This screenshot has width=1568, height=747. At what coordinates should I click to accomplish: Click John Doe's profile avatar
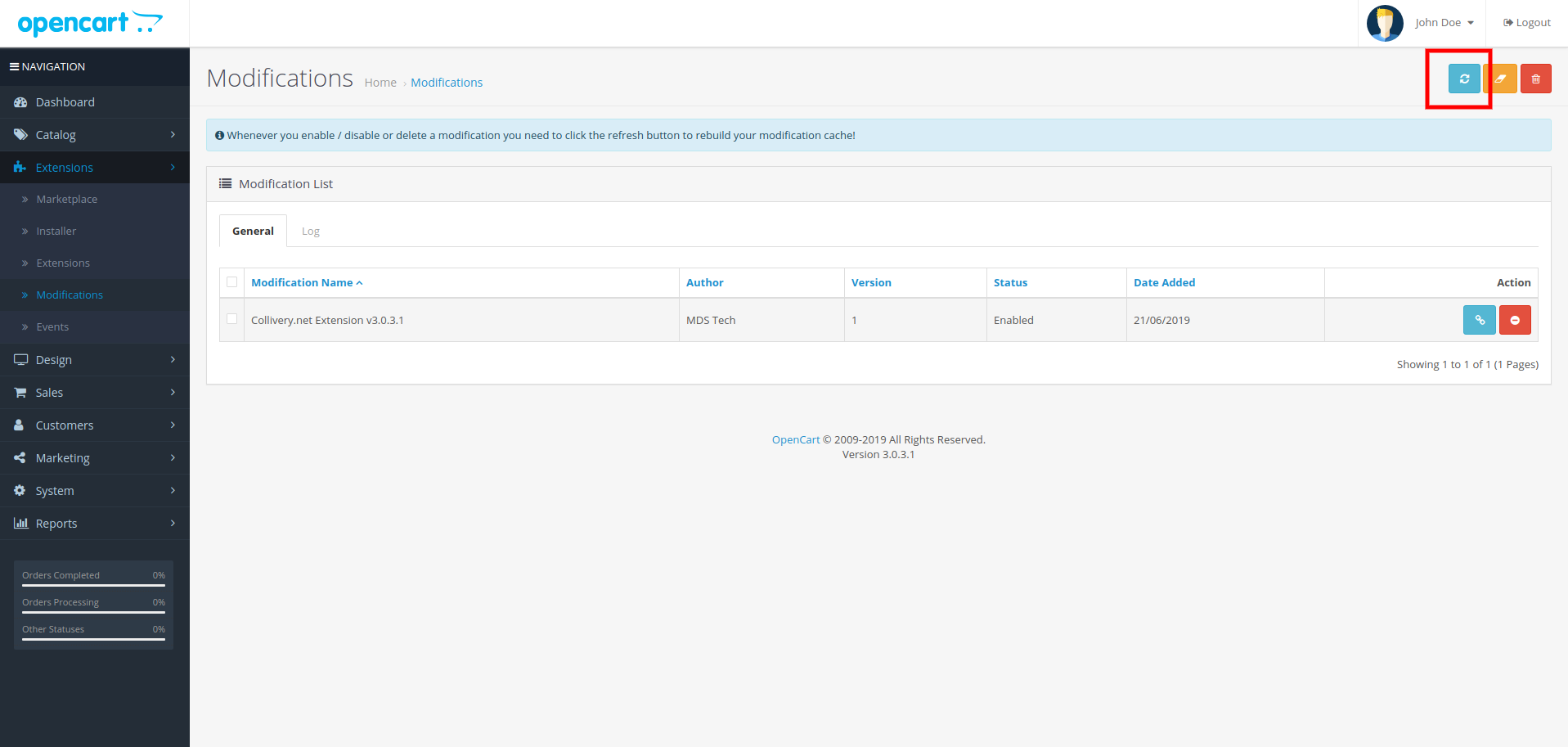coord(1384,23)
